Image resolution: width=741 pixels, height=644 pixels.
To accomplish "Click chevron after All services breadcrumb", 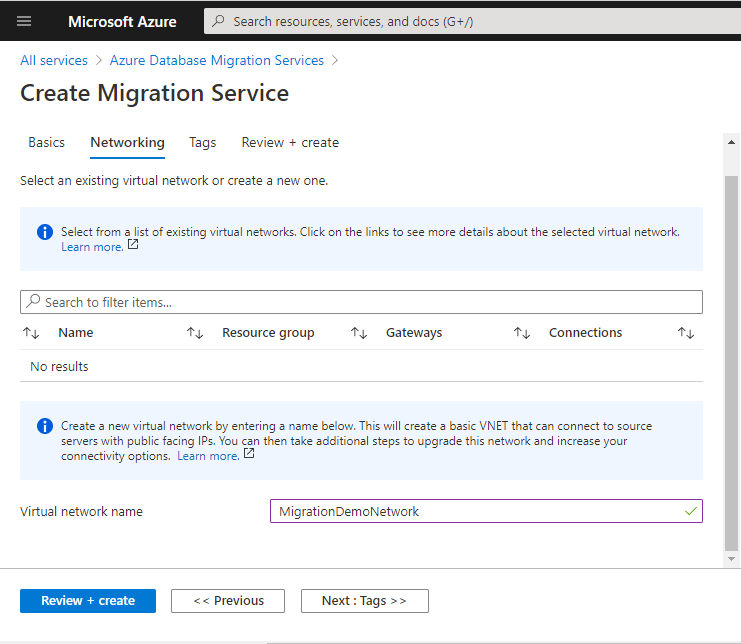I will (99, 60).
